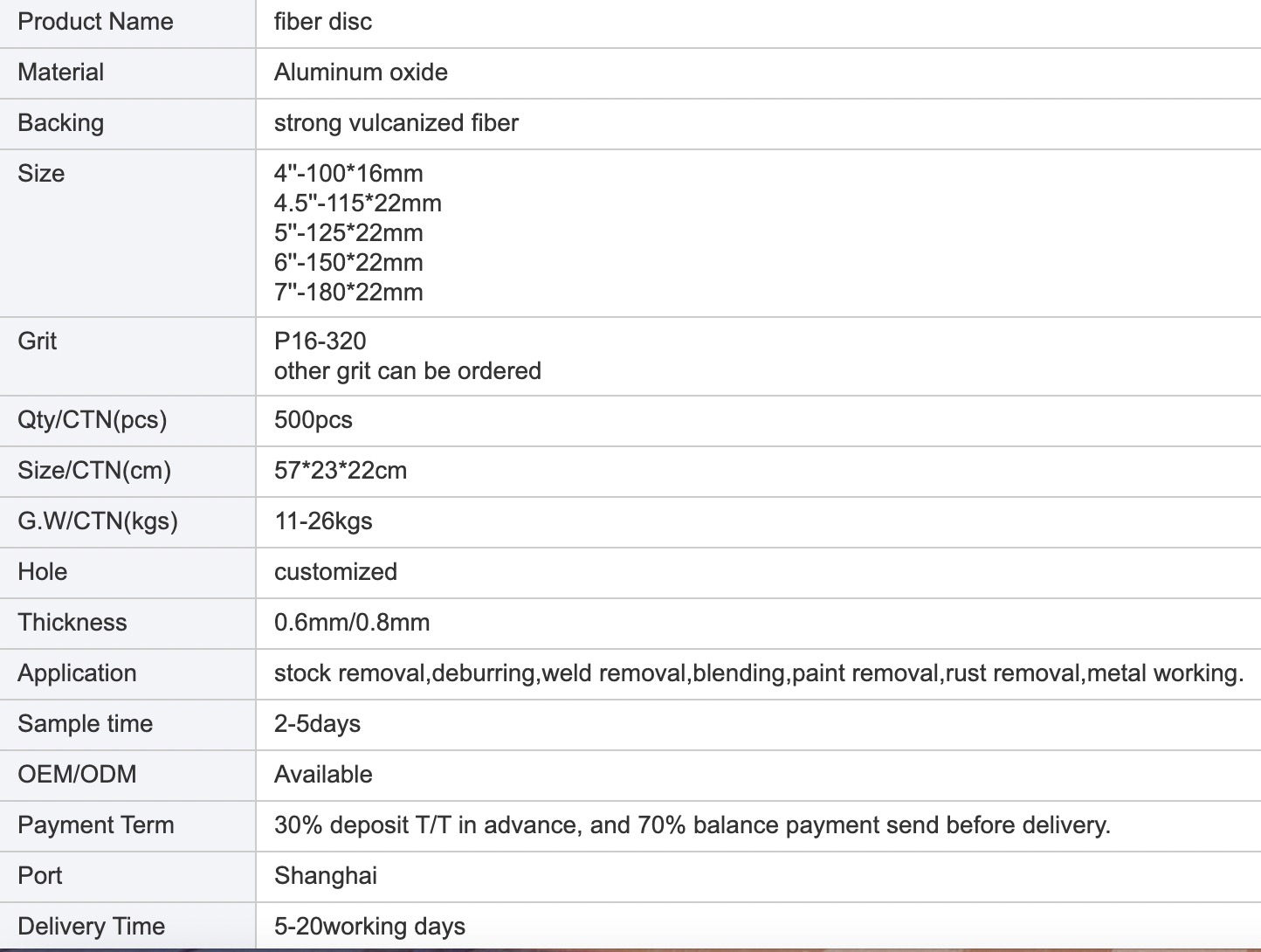Click the "11-26kgs" gross weight value
Image resolution: width=1261 pixels, height=952 pixels.
(323, 521)
